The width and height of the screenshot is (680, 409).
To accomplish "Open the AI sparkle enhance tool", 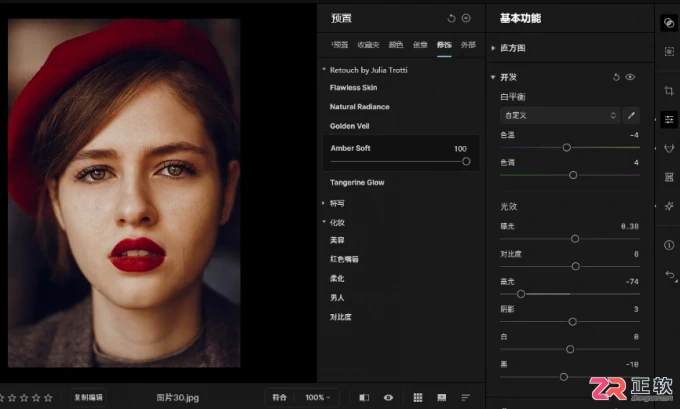I will (669, 206).
